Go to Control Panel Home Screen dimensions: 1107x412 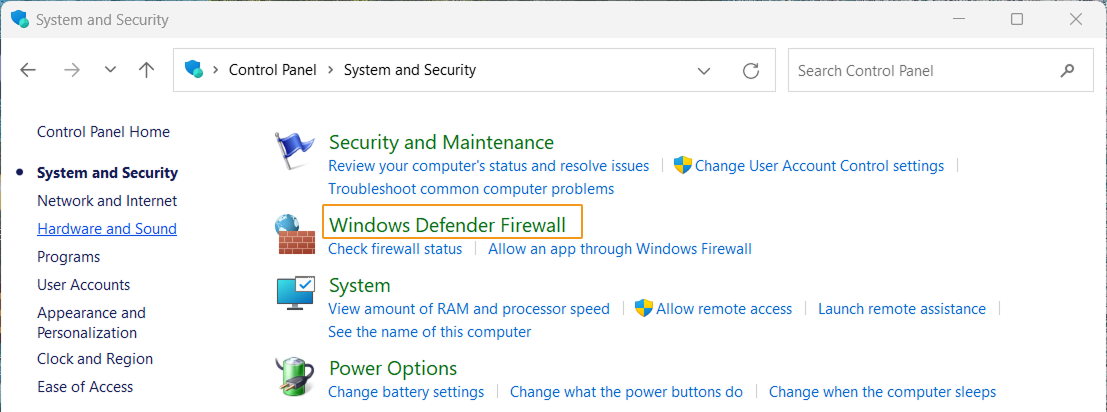(x=103, y=132)
